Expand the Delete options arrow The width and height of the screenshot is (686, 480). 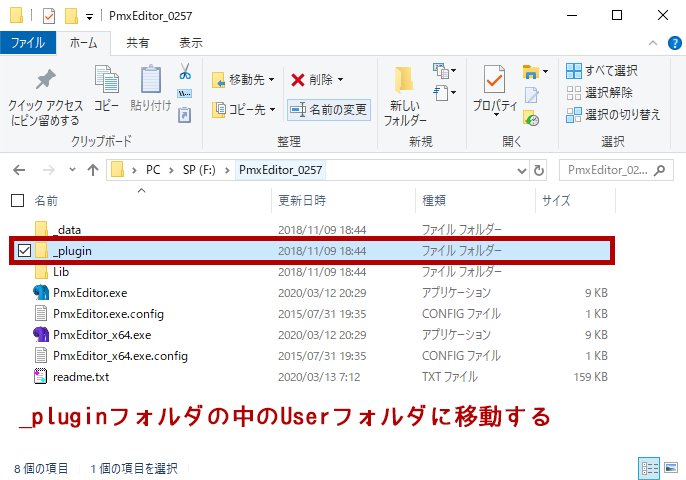(x=340, y=80)
